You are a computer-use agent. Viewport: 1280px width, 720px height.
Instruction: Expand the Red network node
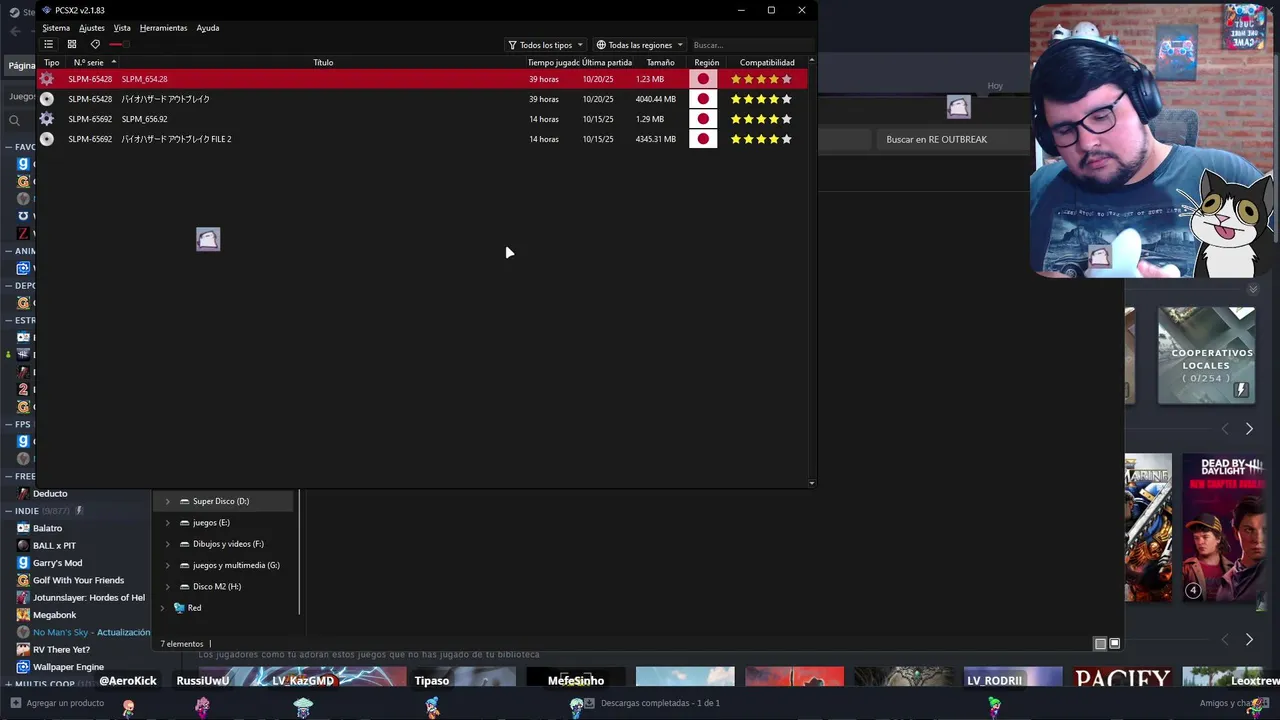[162, 608]
